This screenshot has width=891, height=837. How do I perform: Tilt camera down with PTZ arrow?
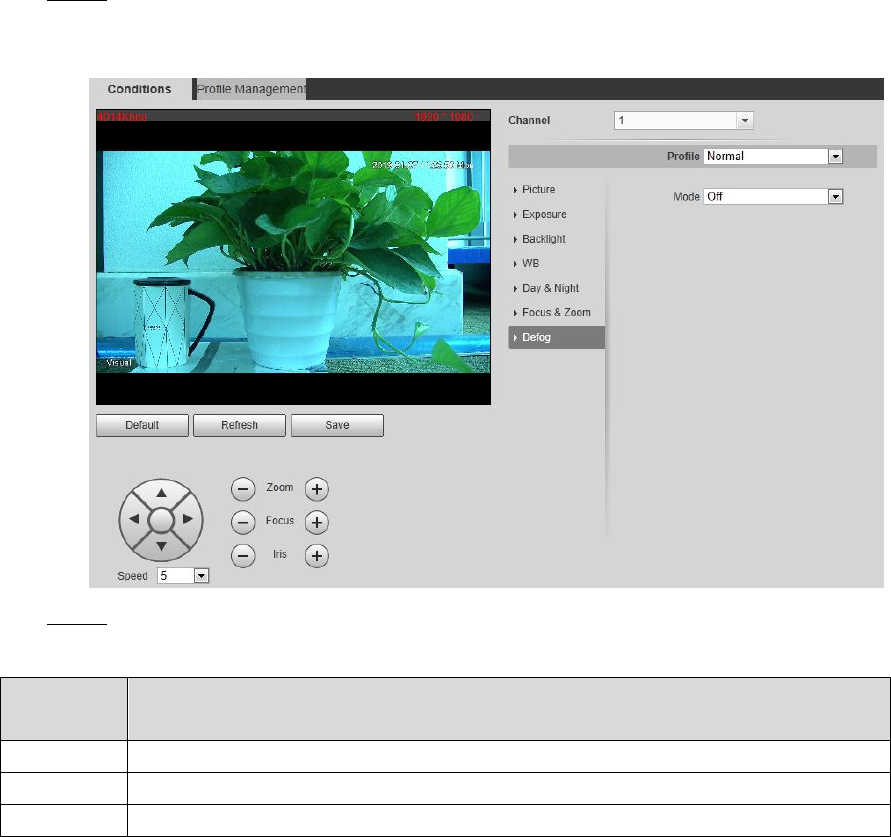pyautogui.click(x=161, y=546)
